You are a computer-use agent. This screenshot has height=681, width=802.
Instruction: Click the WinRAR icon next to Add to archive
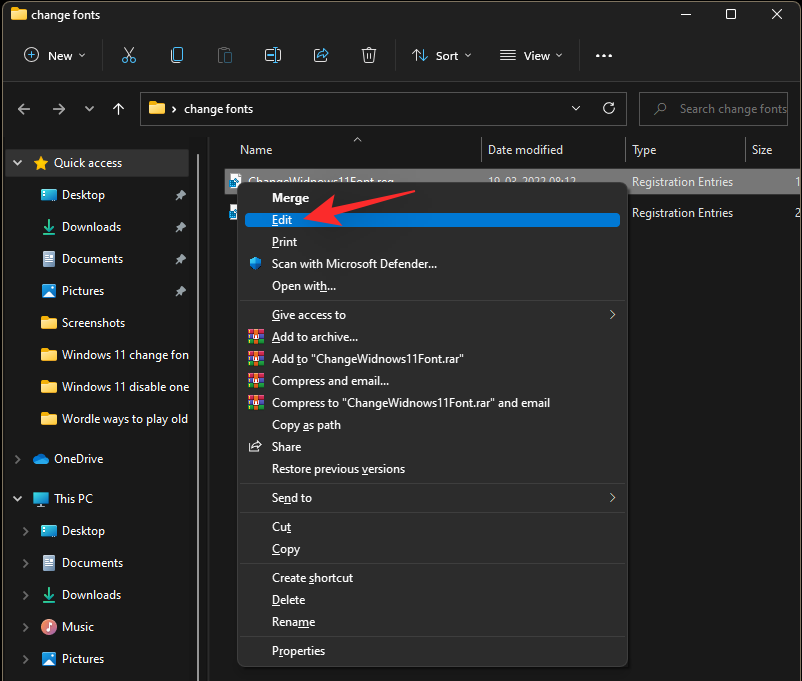(x=256, y=337)
